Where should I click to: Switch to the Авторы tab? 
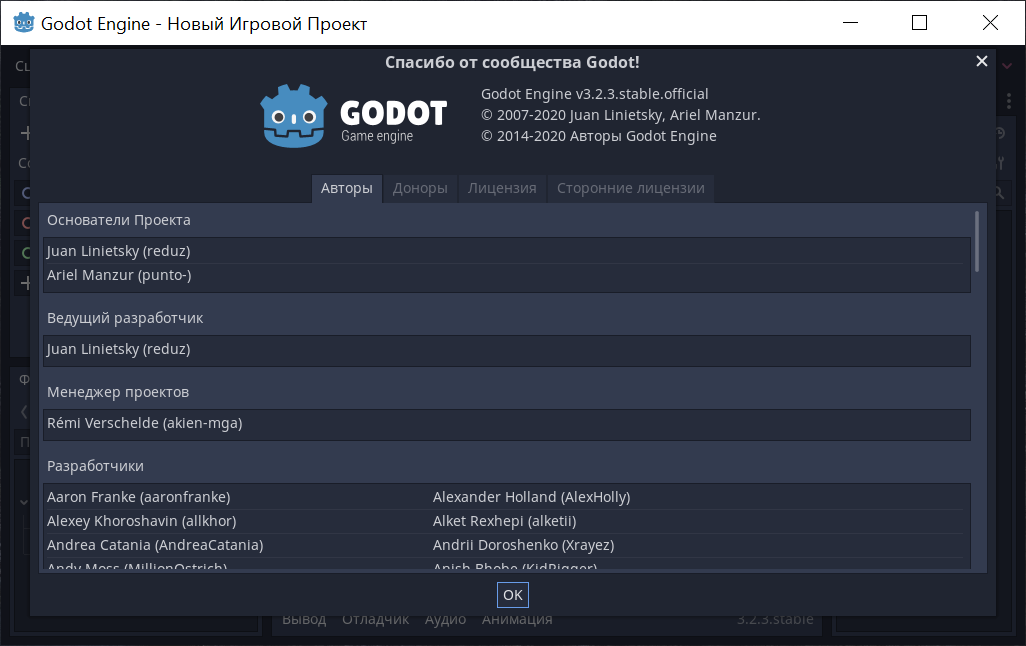click(346, 188)
